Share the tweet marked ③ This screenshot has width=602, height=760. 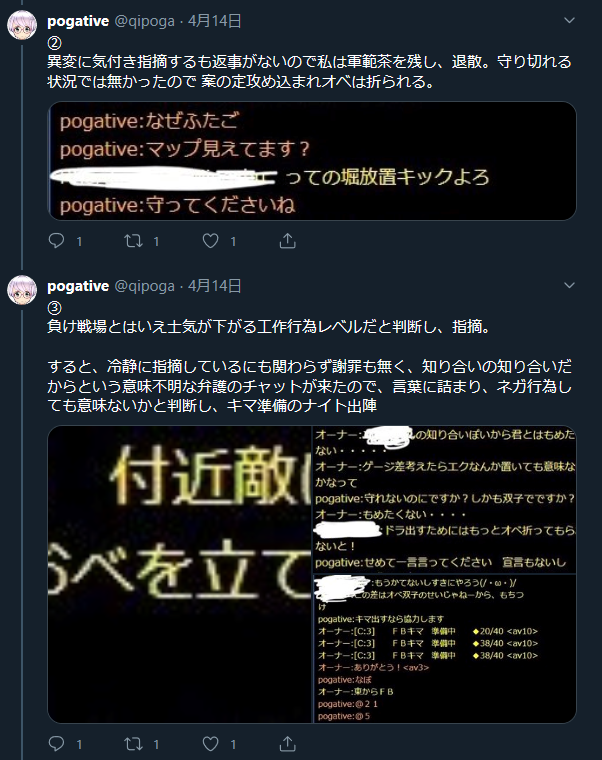287,744
